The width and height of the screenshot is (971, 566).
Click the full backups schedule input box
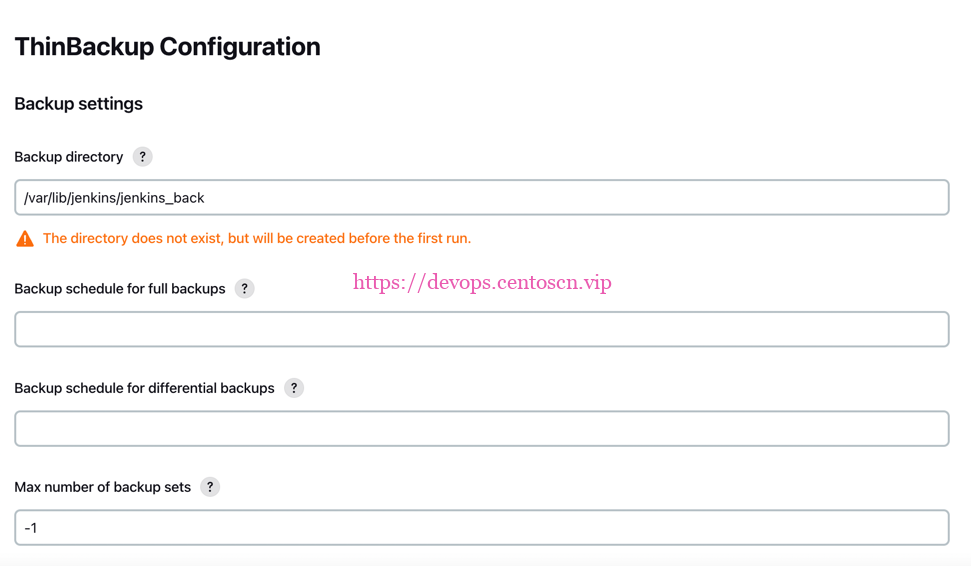tap(481, 329)
